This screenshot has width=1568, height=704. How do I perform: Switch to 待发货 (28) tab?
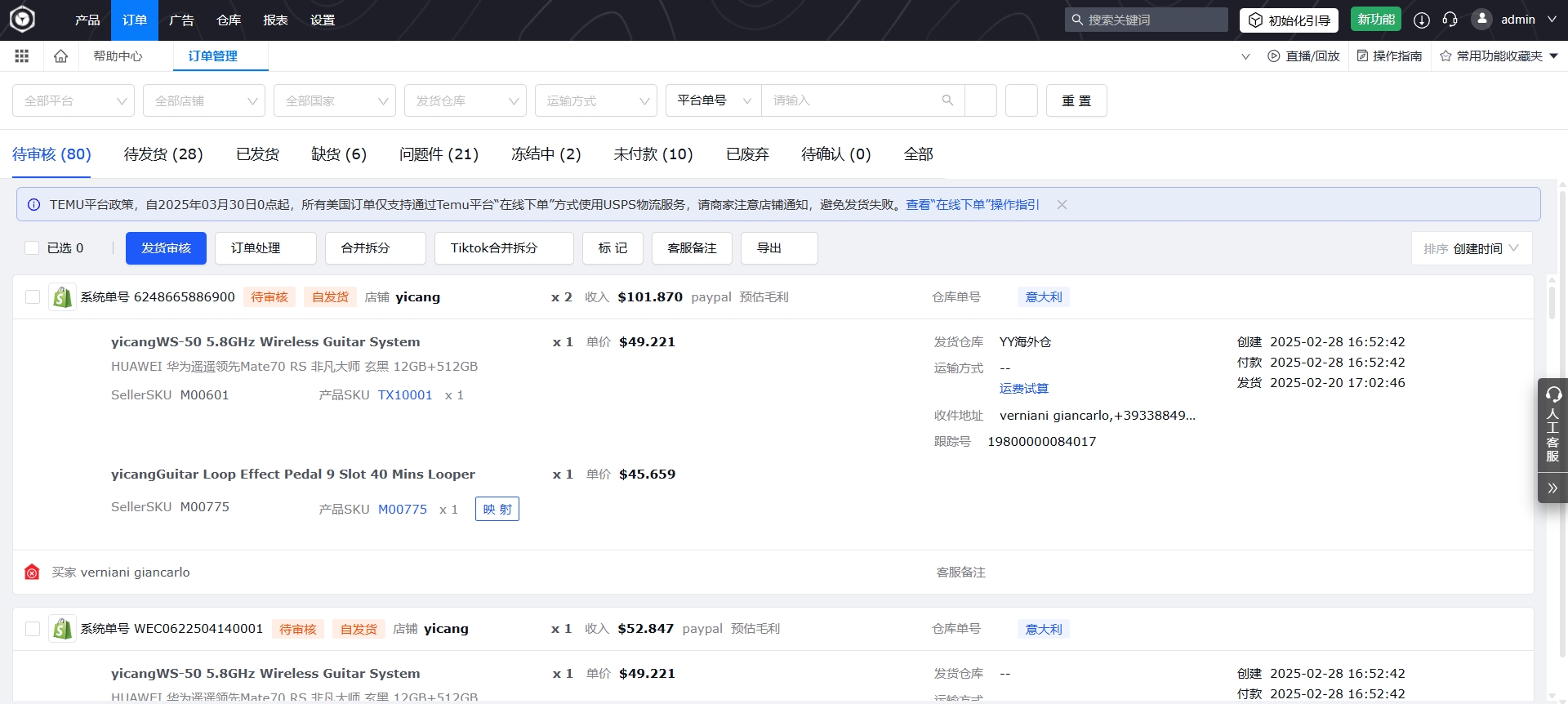(163, 154)
